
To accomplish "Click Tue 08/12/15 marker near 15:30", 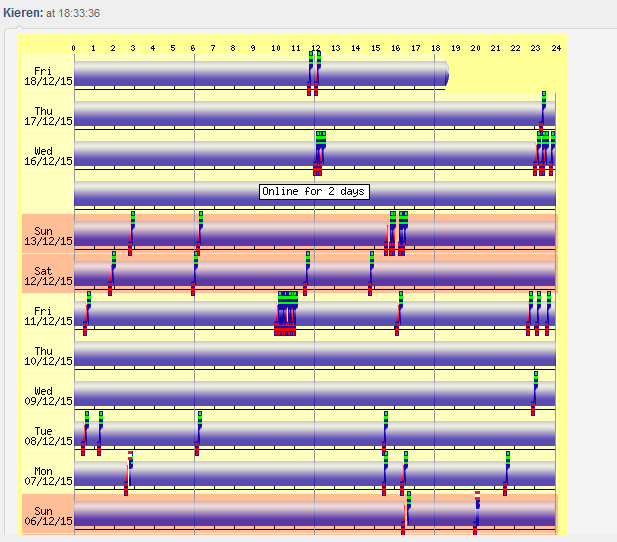I will tap(385, 433).
